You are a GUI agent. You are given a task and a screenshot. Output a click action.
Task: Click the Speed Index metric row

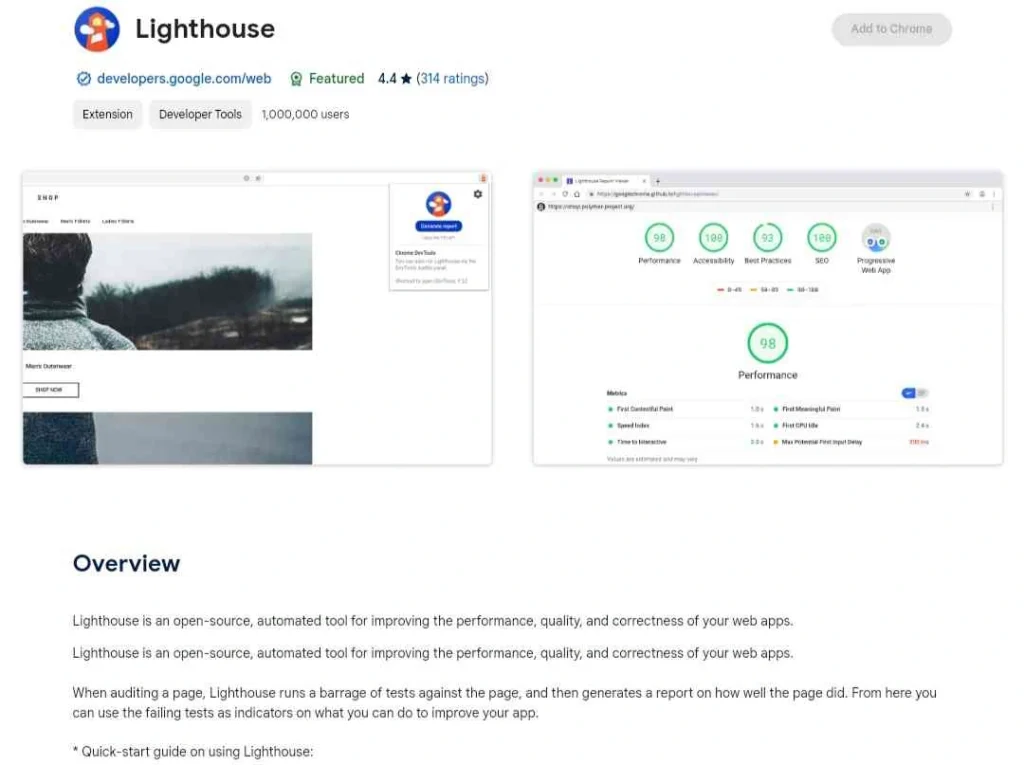pyautogui.click(x=685, y=425)
